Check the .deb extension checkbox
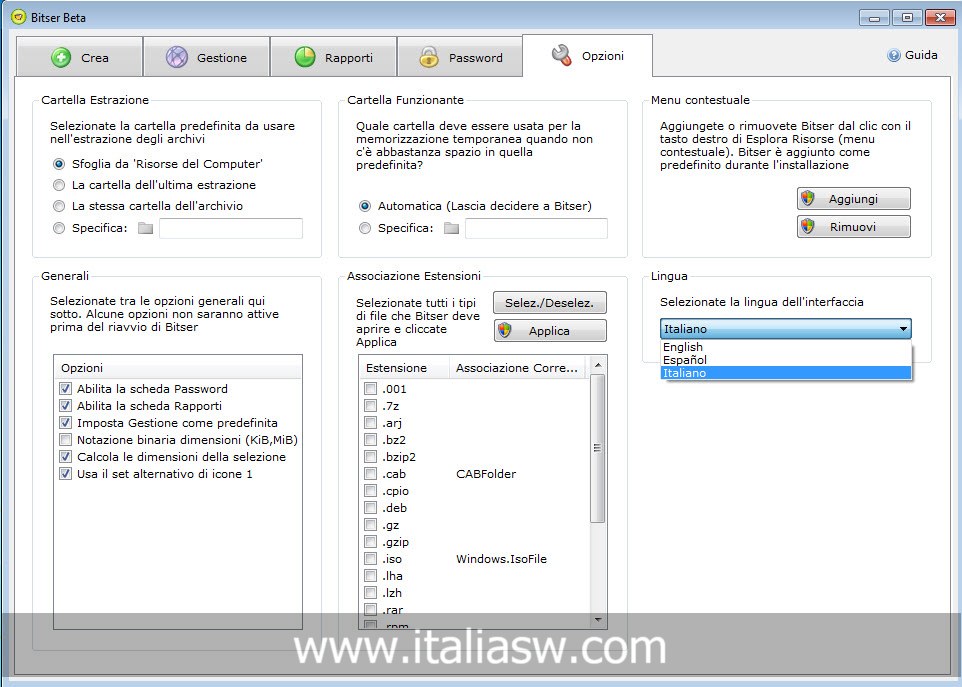 (371, 508)
